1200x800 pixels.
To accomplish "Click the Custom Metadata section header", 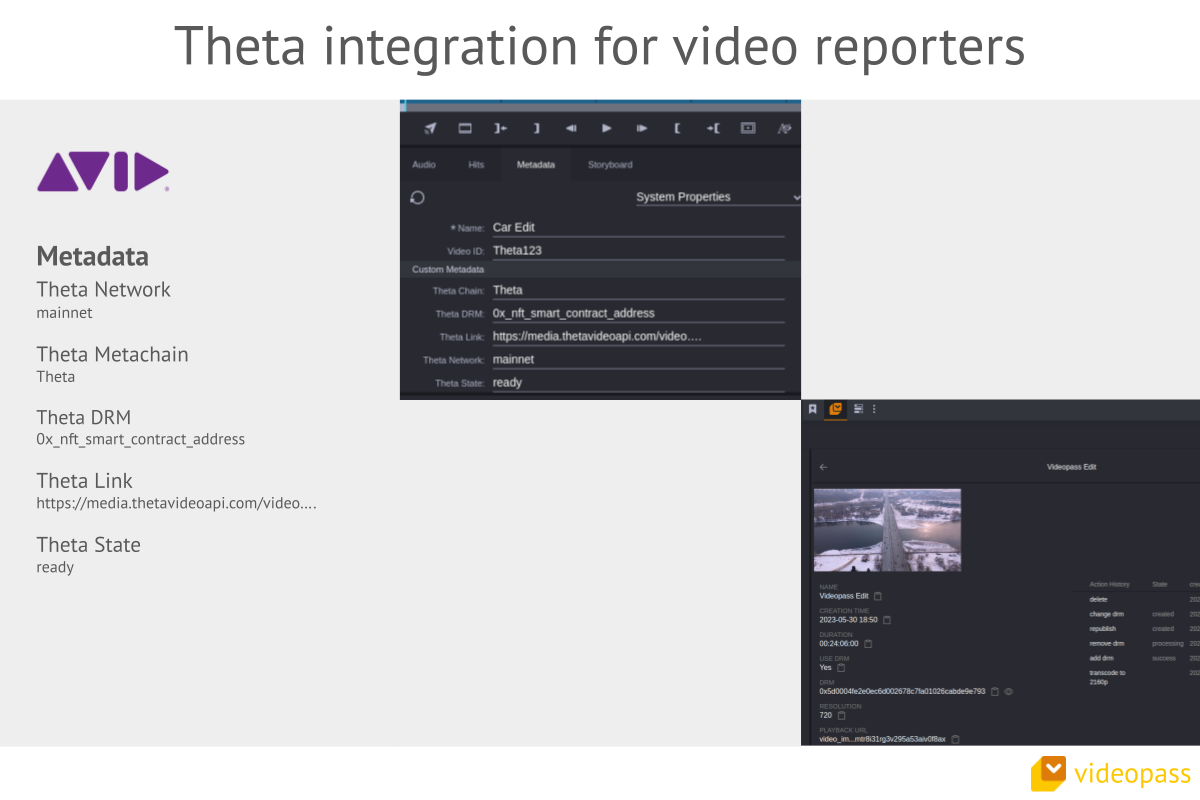I will 600,269.
